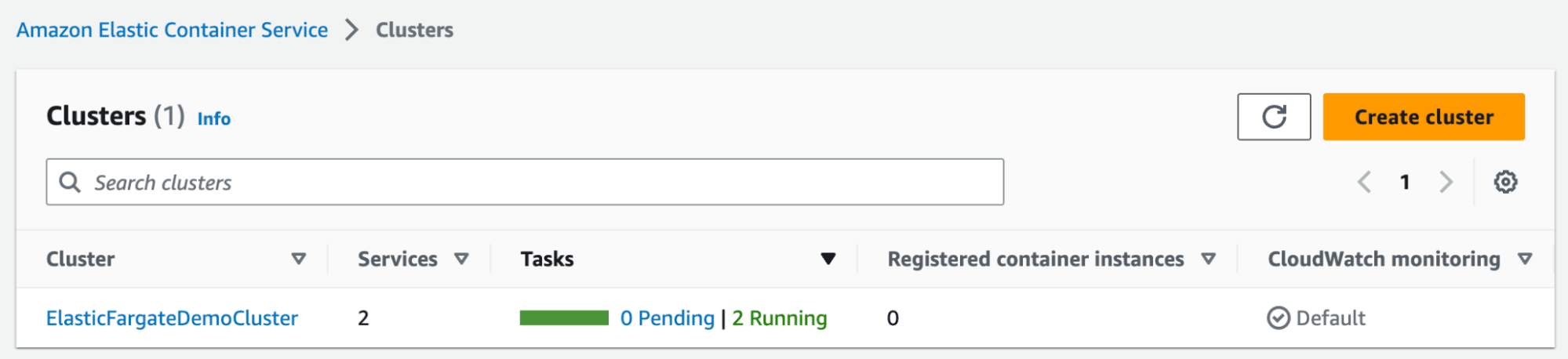
Task: Click the search magnifier icon
Action: coord(70,182)
